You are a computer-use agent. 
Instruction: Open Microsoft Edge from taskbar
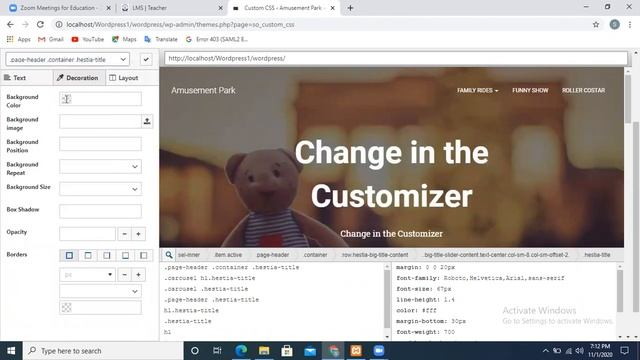click(x=241, y=351)
